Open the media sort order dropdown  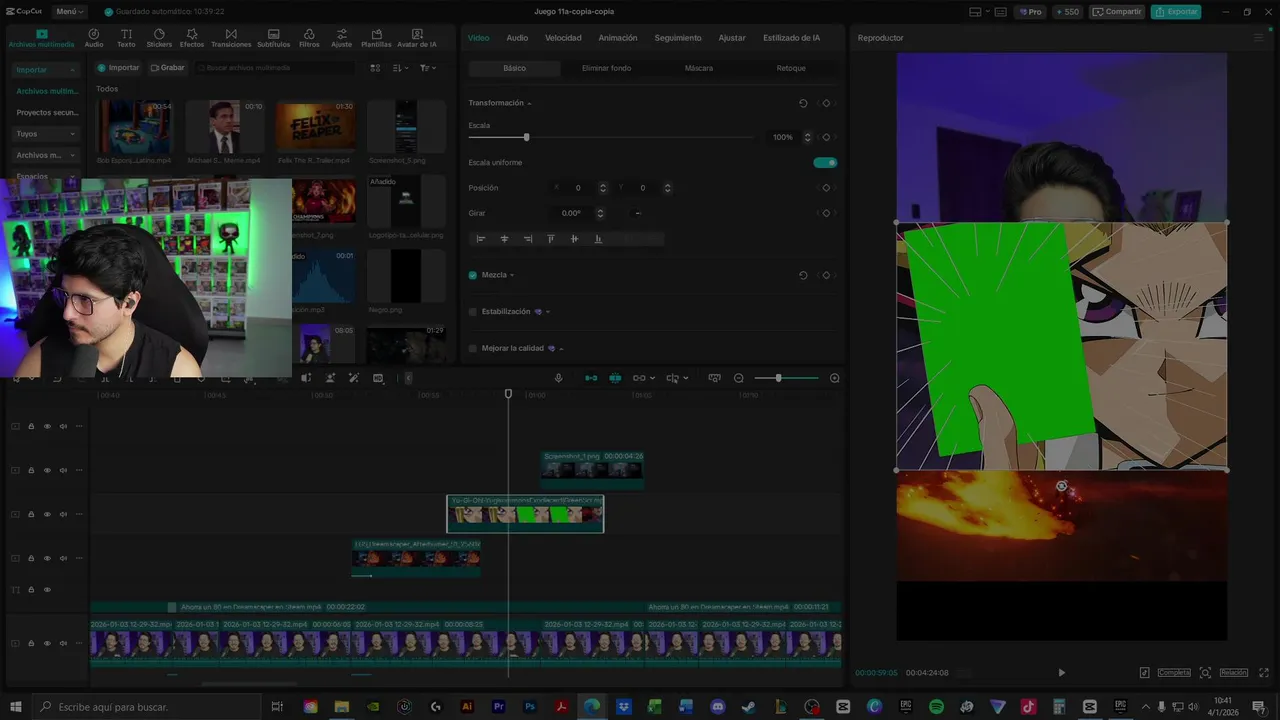point(400,68)
